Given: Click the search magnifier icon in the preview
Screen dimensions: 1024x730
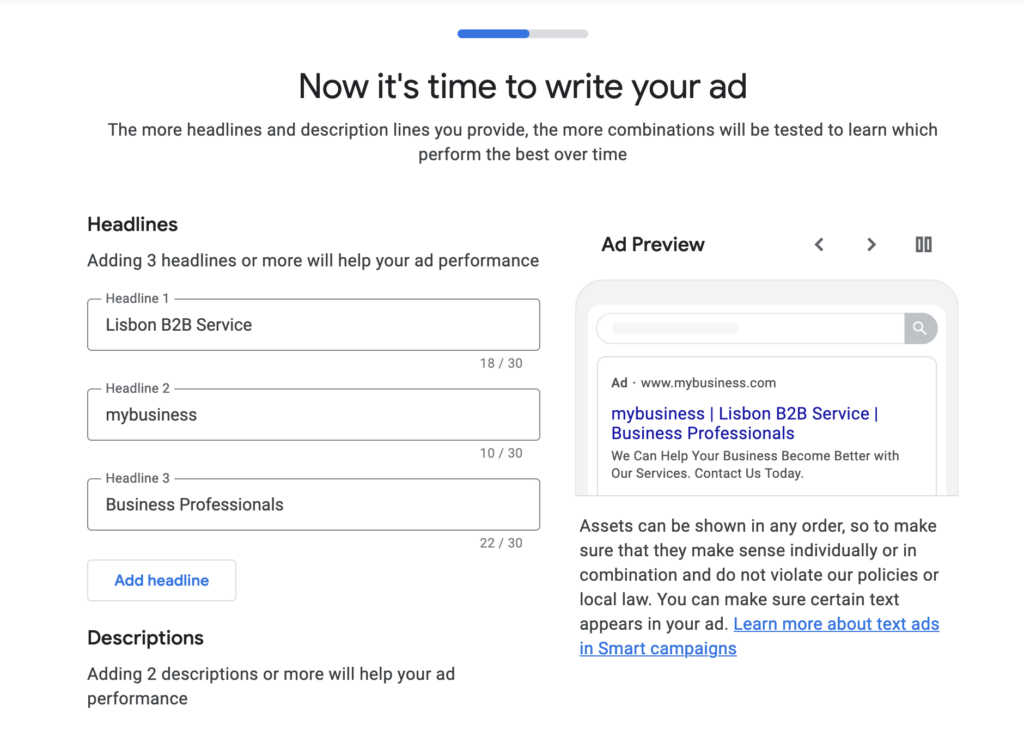Looking at the screenshot, I should coord(919,328).
